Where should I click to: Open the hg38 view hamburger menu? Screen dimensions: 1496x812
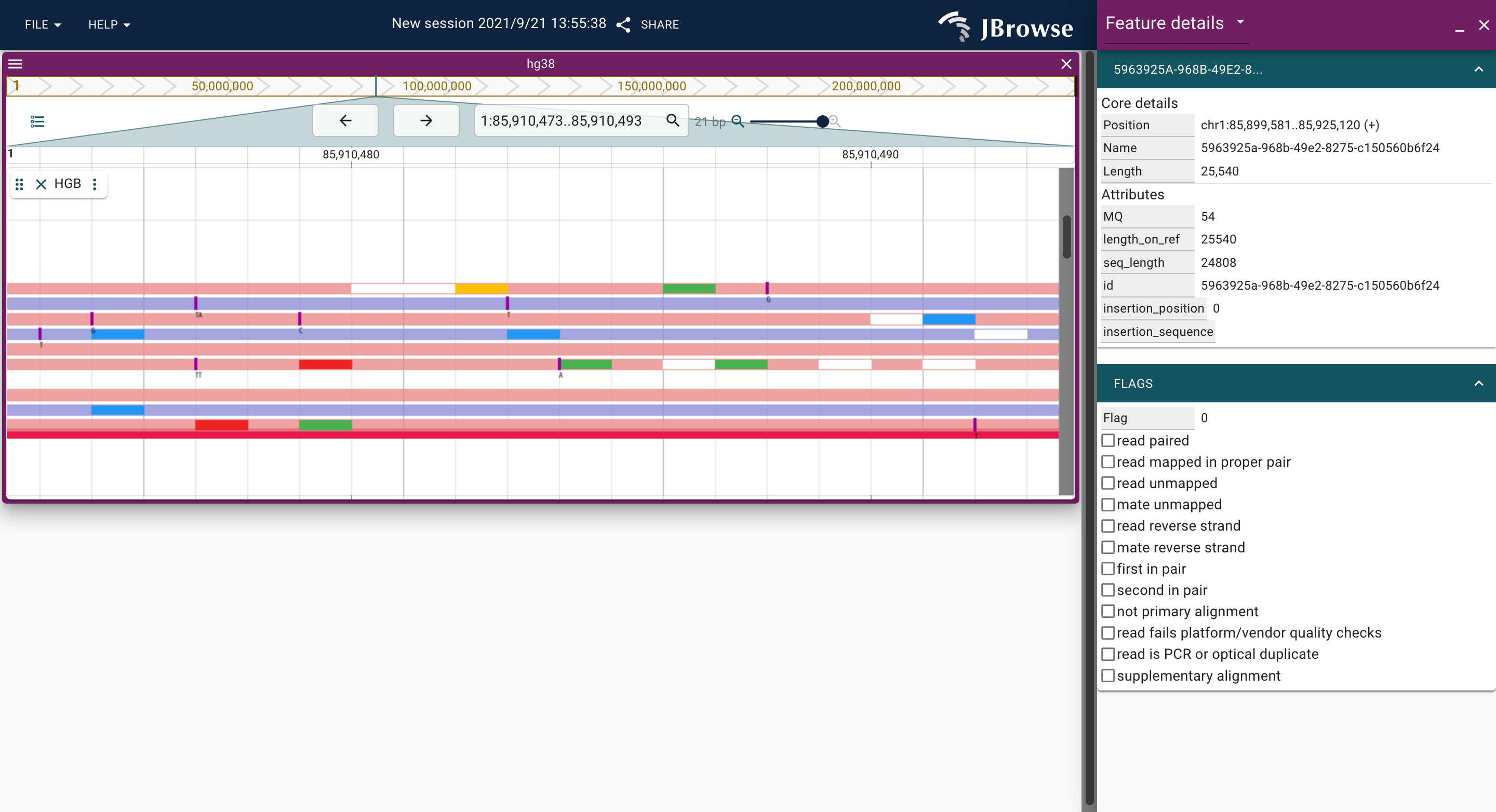tap(16, 64)
